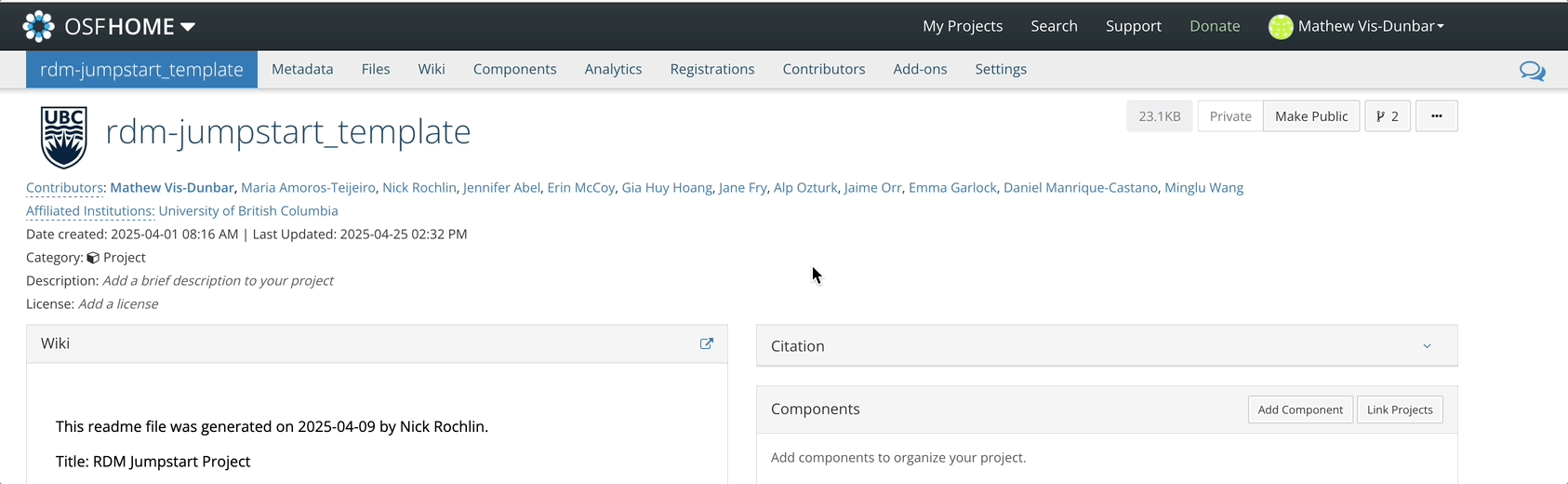Viewport: 1568px width, 484px height.
Task: Open the Contributors tab
Action: pos(823,70)
